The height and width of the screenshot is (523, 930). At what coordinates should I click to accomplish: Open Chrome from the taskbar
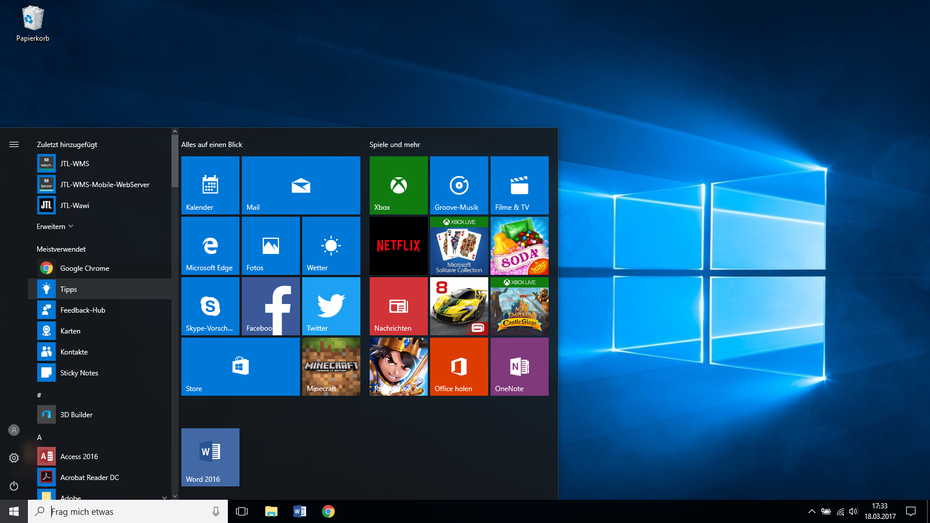tap(328, 511)
